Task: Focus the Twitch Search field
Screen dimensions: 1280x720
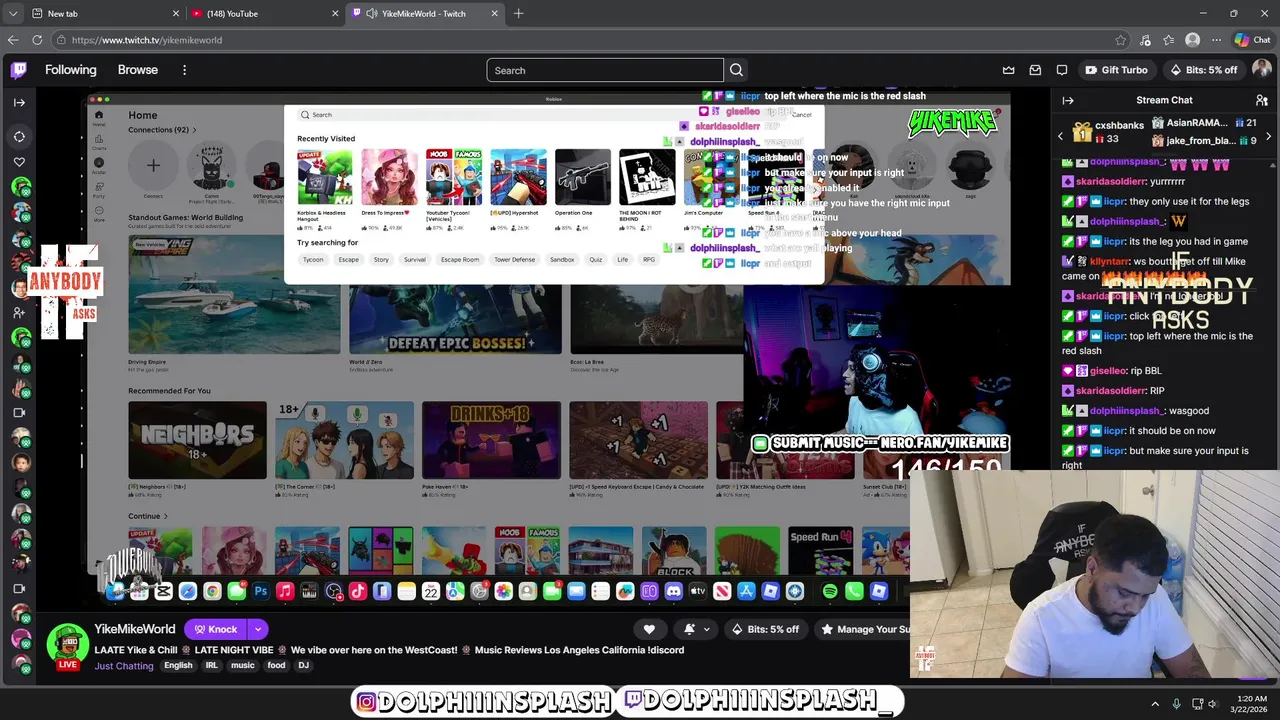Action: (605, 70)
